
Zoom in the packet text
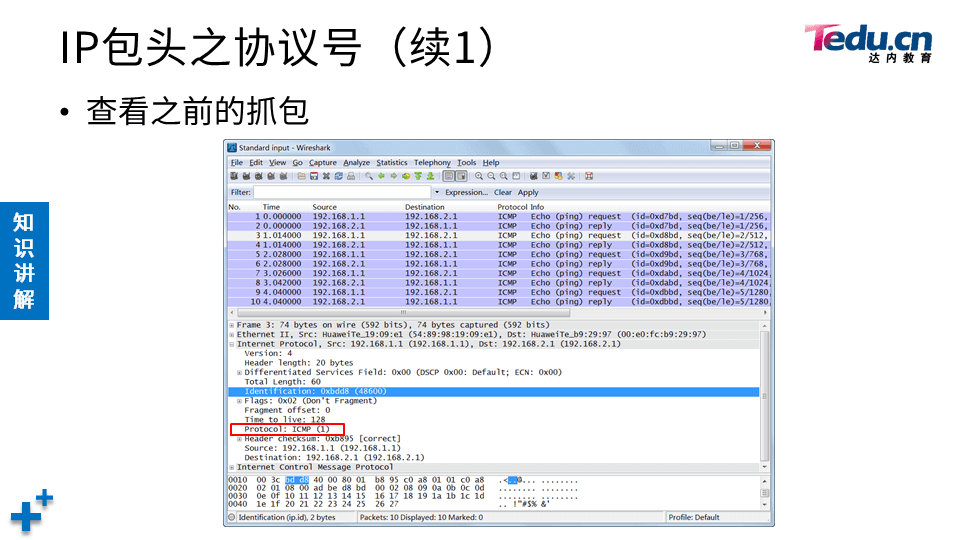coord(479,176)
